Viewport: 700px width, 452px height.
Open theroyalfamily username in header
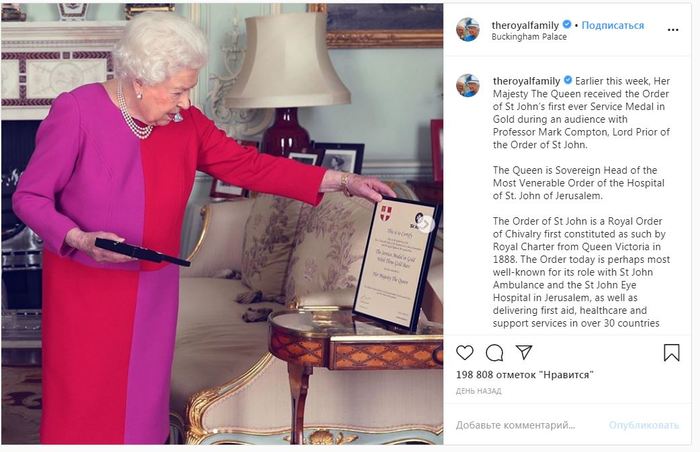tap(525, 25)
